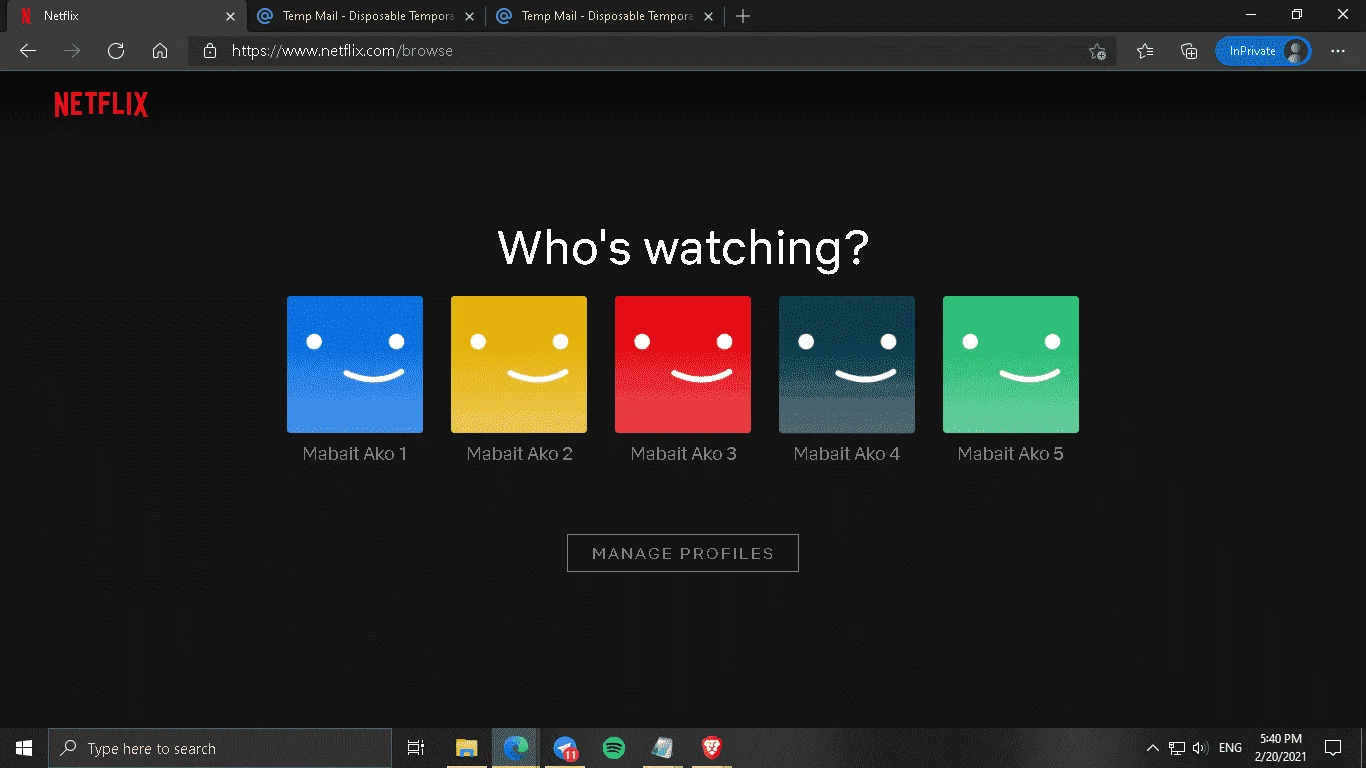Click the Type here to search box
1366x768 pixels.
point(220,748)
